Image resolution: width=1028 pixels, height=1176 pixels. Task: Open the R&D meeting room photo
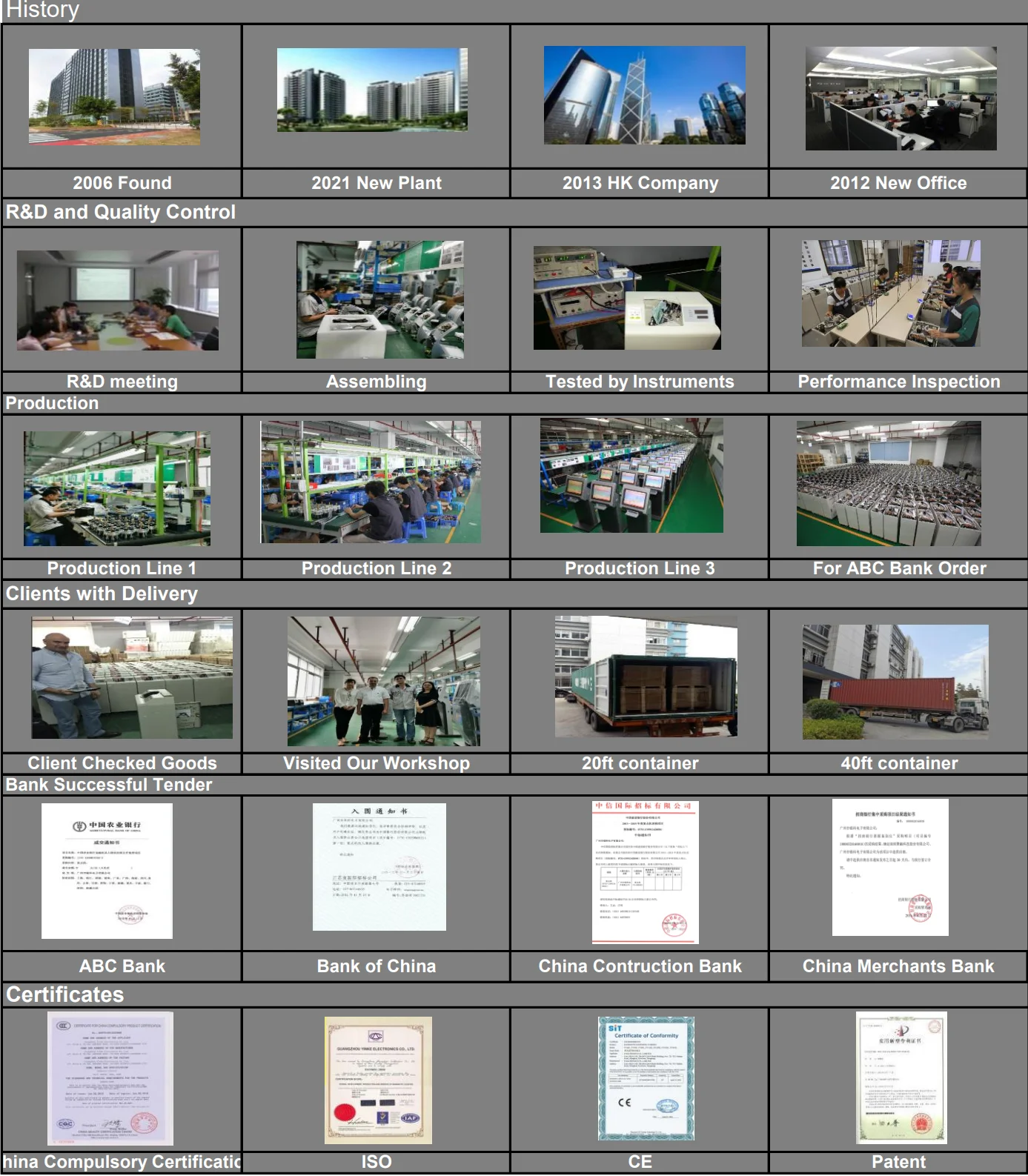(x=118, y=300)
